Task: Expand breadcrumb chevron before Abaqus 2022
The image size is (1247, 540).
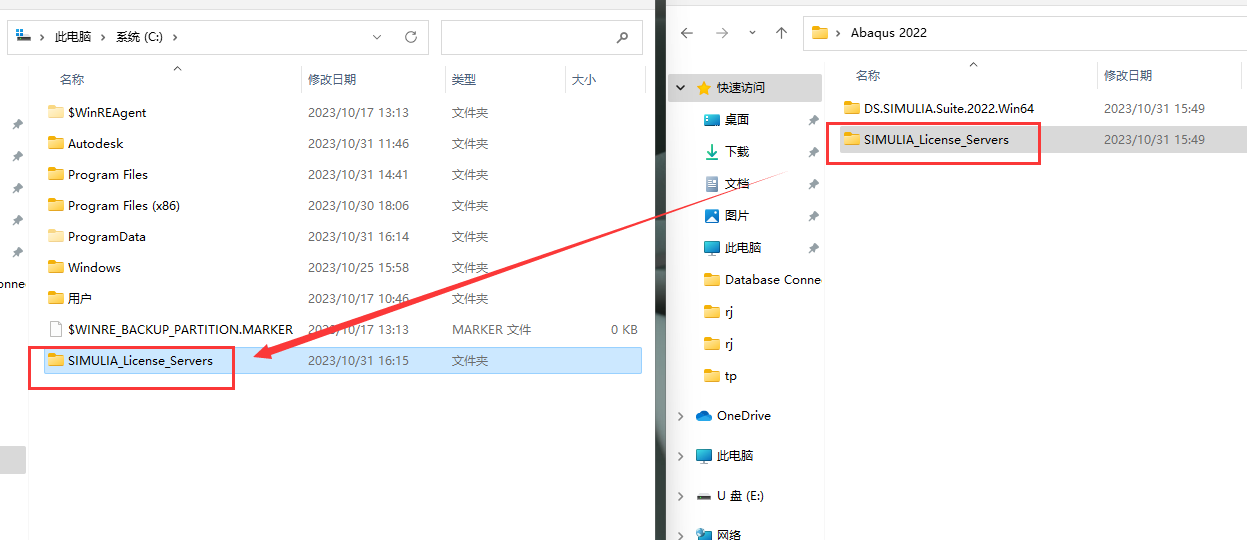Action: click(x=837, y=33)
